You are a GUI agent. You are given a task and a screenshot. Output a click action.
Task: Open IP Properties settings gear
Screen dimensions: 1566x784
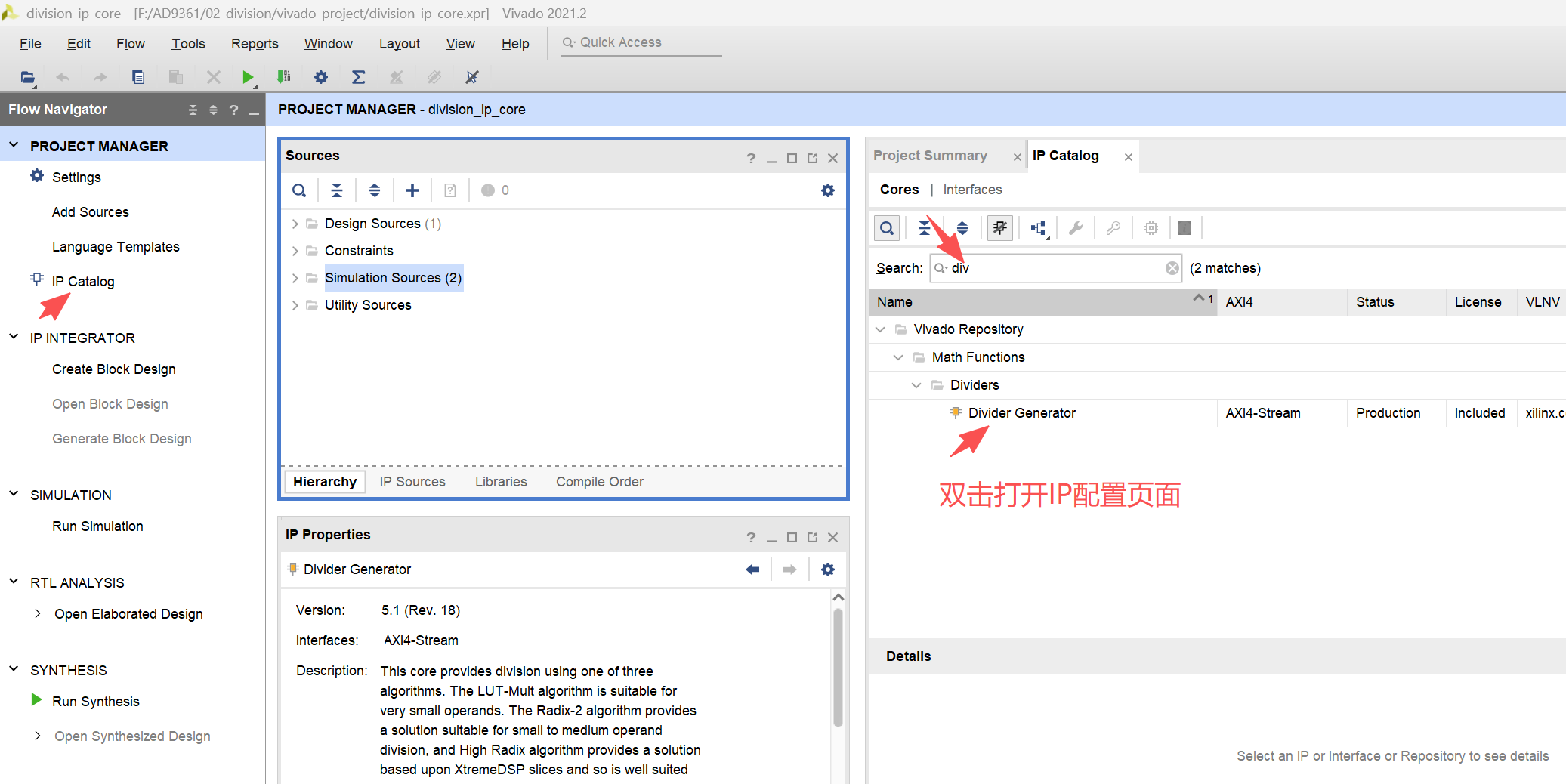click(x=828, y=569)
